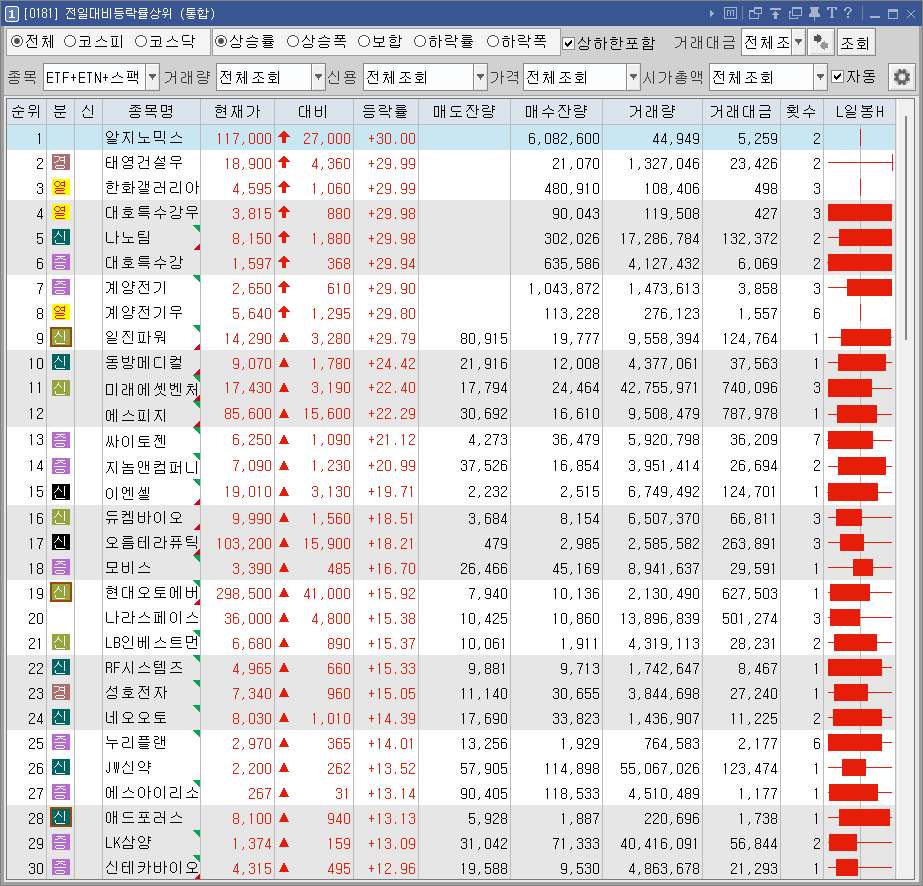Click the boxed 'm' icon in title bar
The height and width of the screenshot is (886, 923).
pyautogui.click(x=730, y=13)
